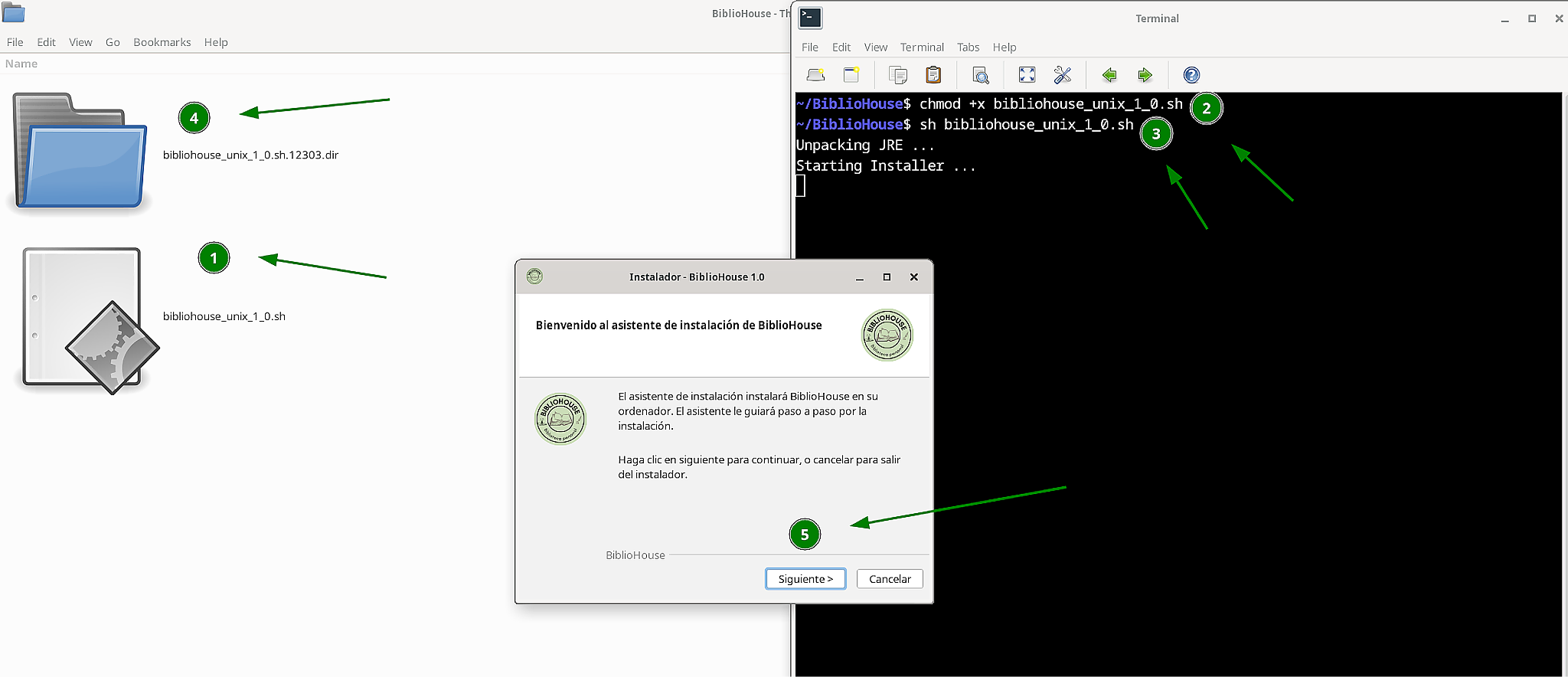Click the Paste clipboard icon in Terminal
The height and width of the screenshot is (677, 1568).
[933, 75]
